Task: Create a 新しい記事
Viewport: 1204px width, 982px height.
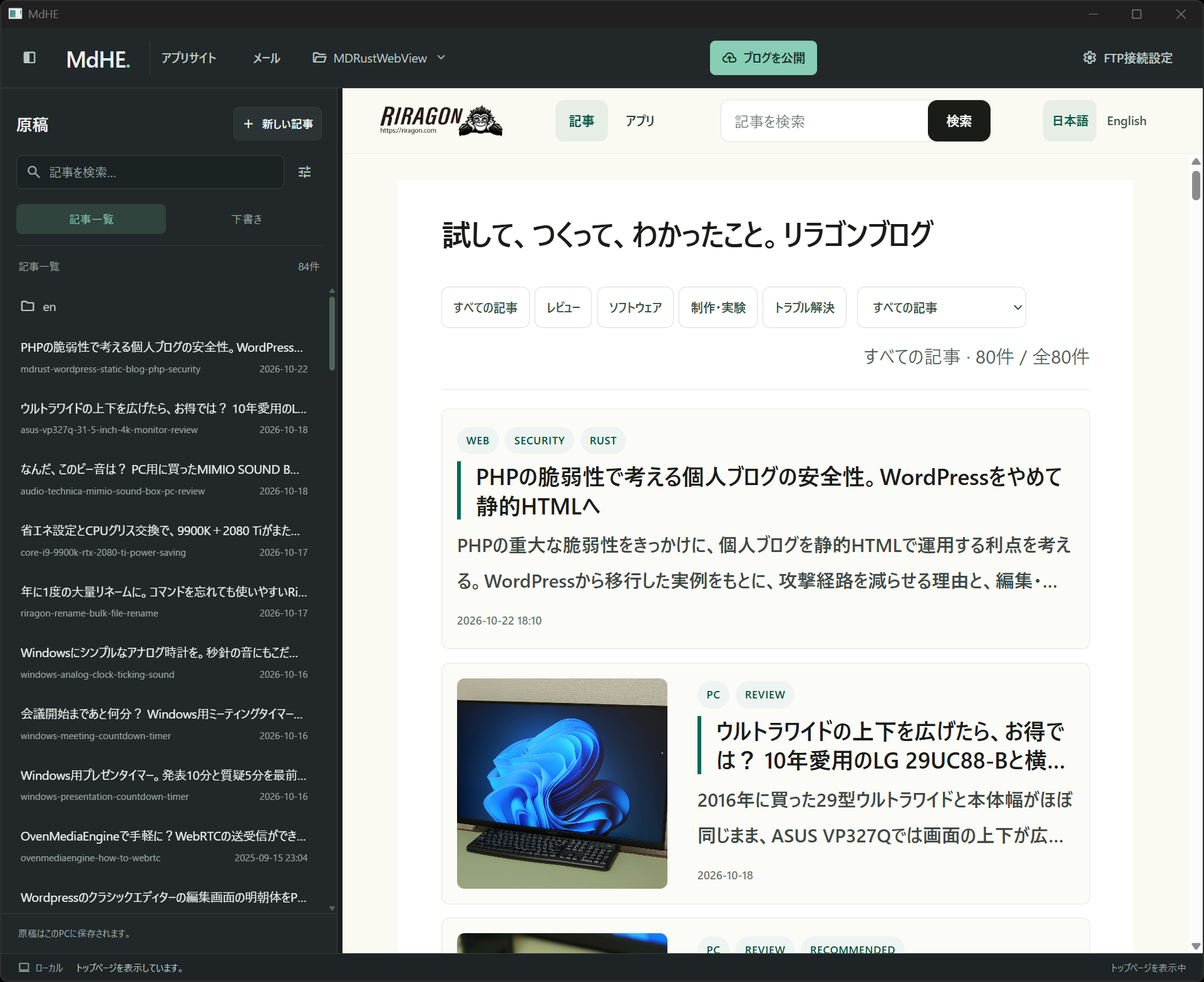Action: [278, 124]
